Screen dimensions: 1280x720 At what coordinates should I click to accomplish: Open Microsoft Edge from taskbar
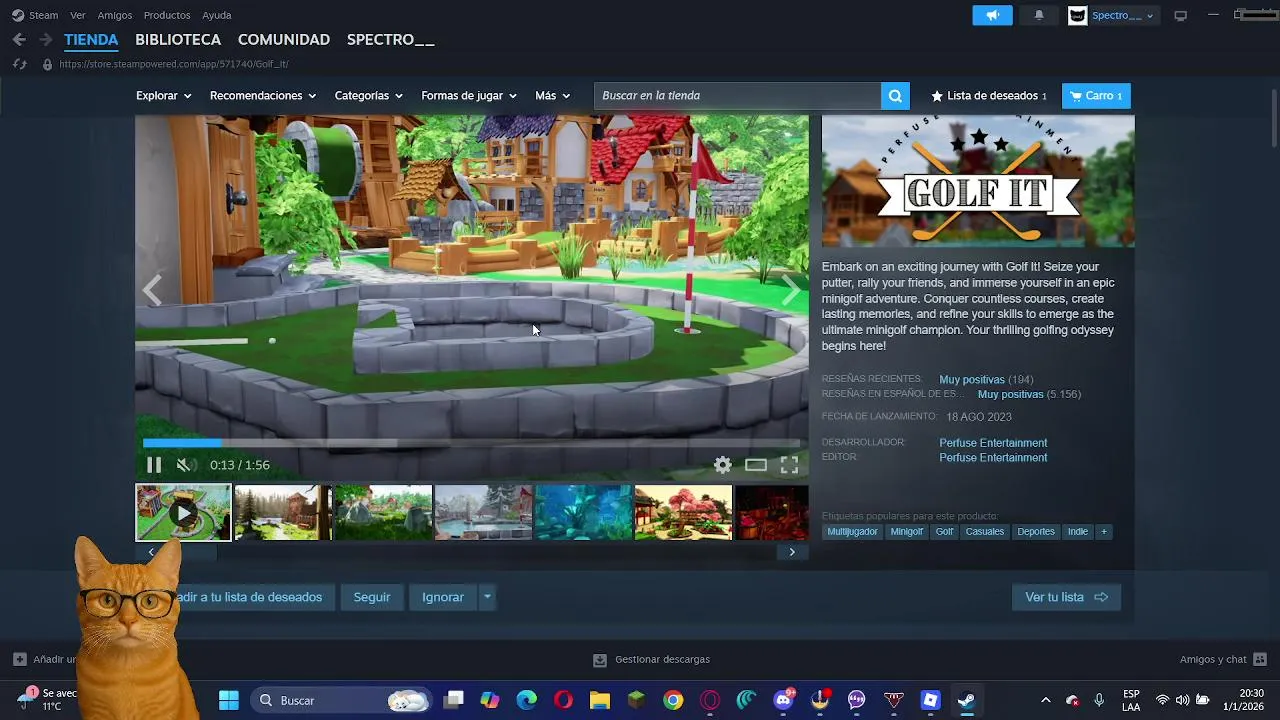(x=526, y=701)
